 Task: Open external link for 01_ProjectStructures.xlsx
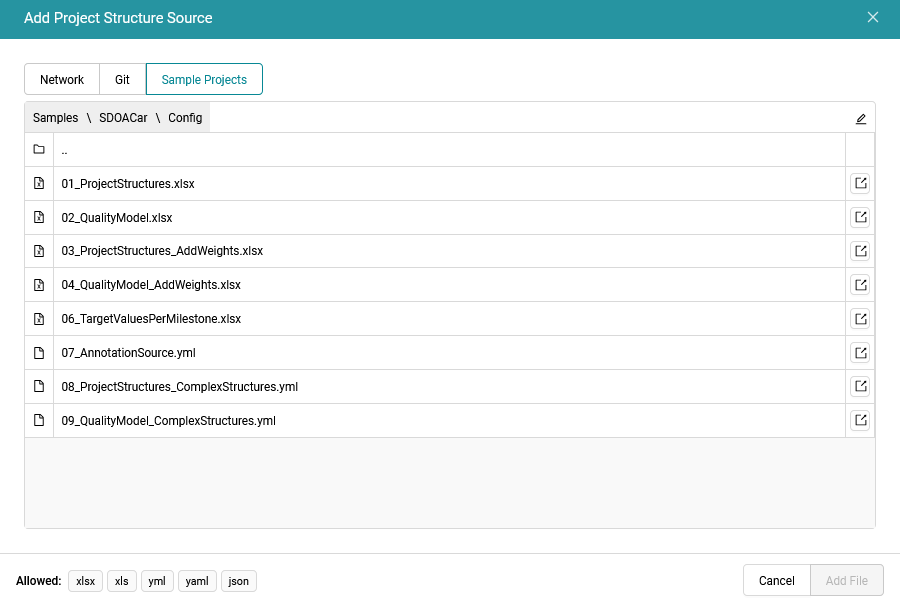coord(860,183)
